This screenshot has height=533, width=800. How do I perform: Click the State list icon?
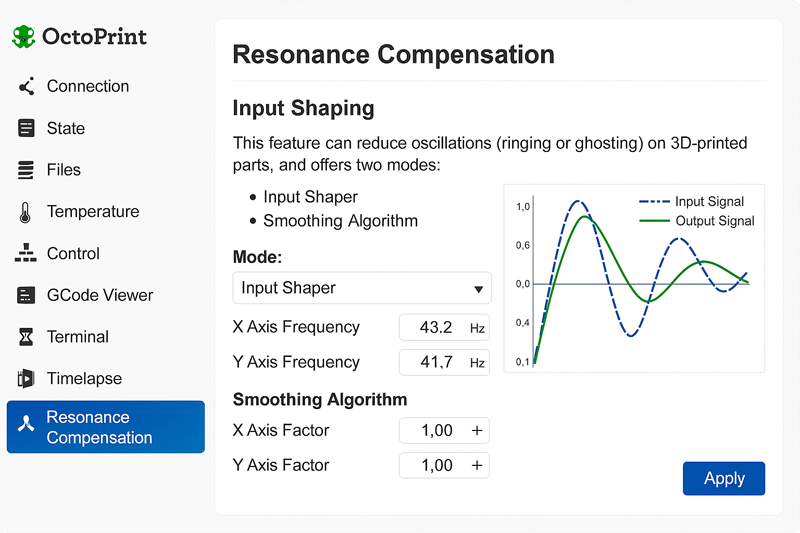(26, 128)
